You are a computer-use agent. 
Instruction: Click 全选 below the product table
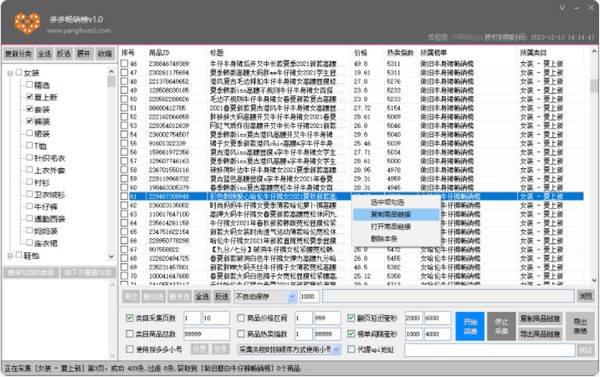click(x=202, y=297)
